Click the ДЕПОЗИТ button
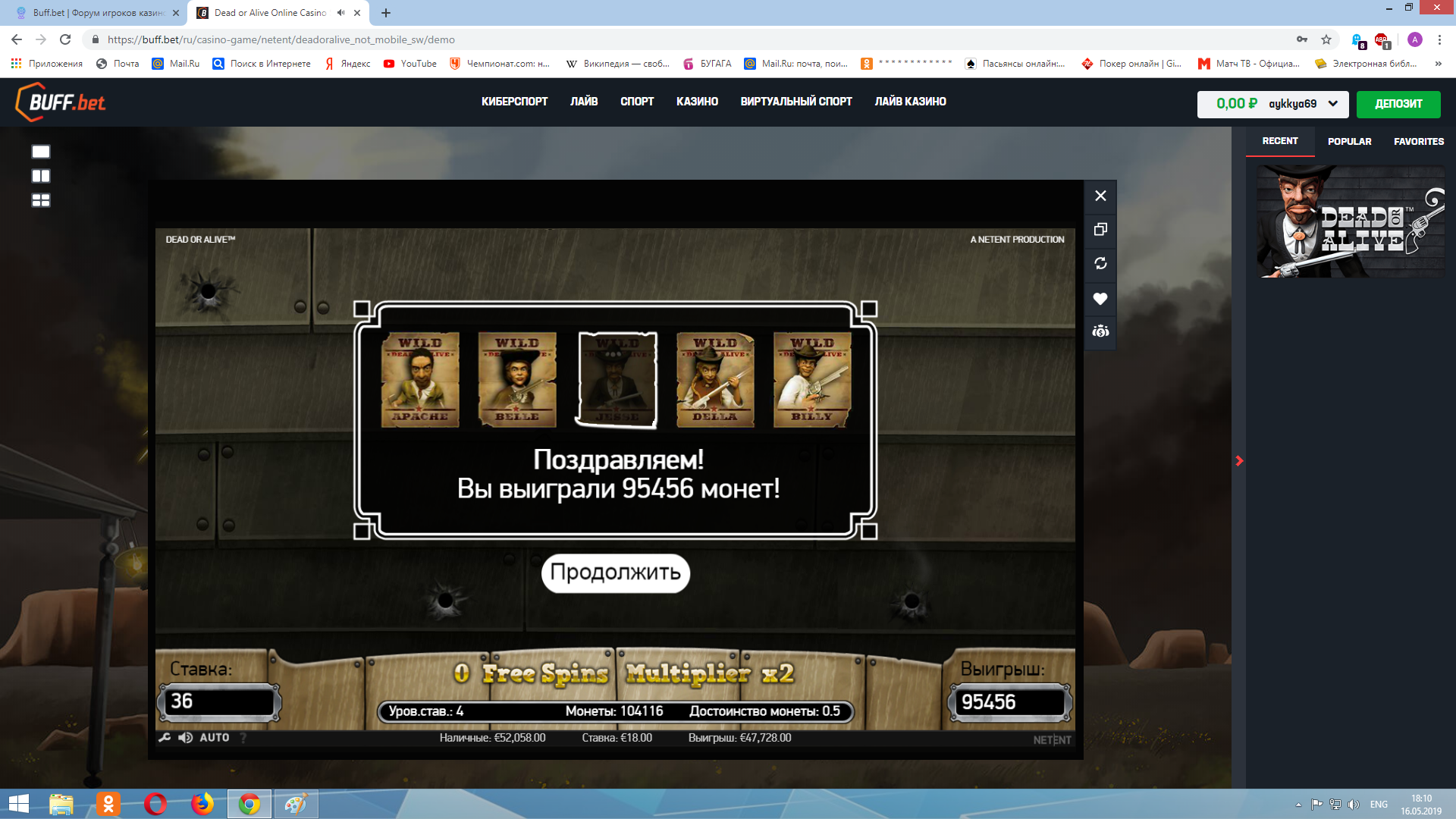 tap(1398, 104)
